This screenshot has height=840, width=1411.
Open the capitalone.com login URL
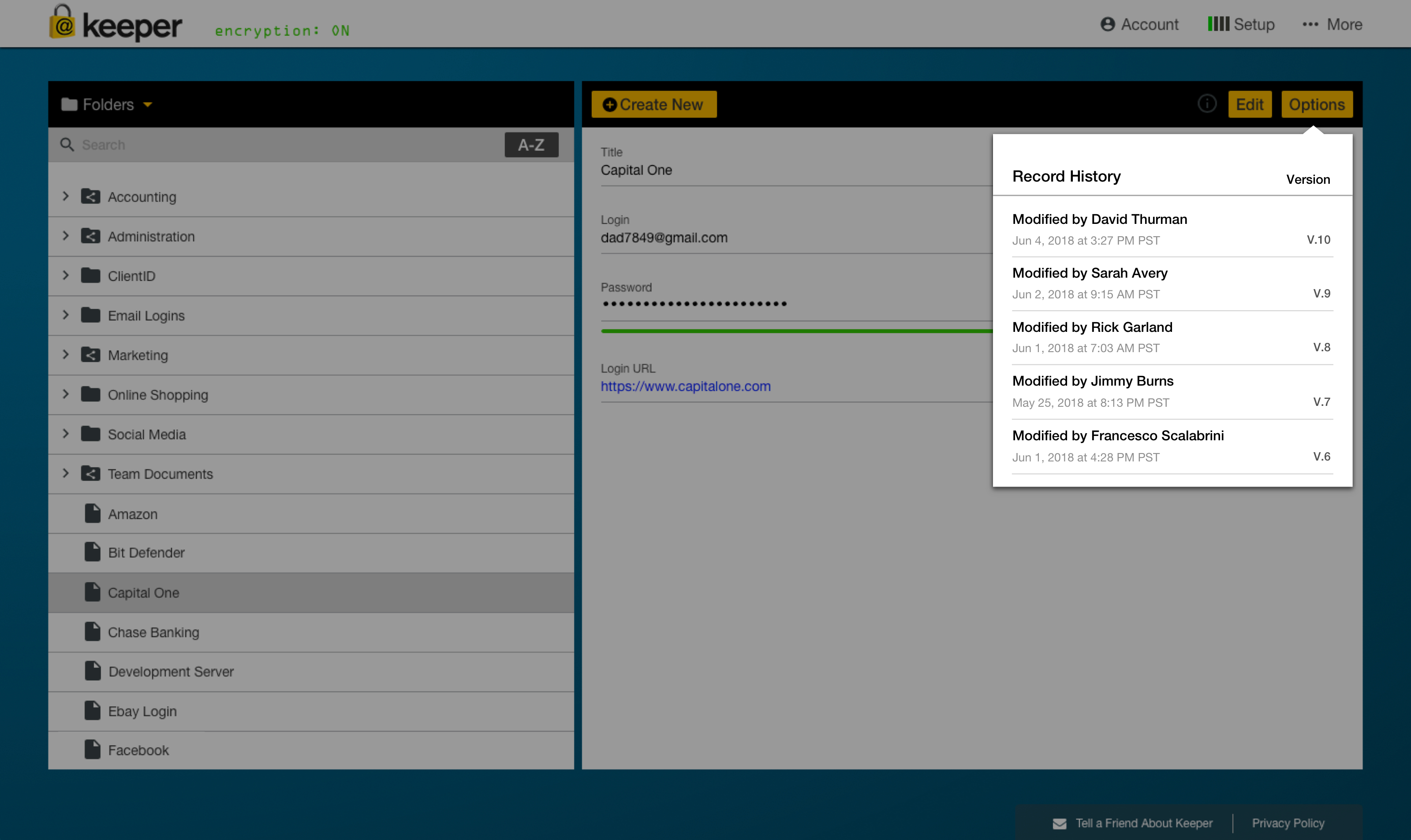click(x=685, y=386)
